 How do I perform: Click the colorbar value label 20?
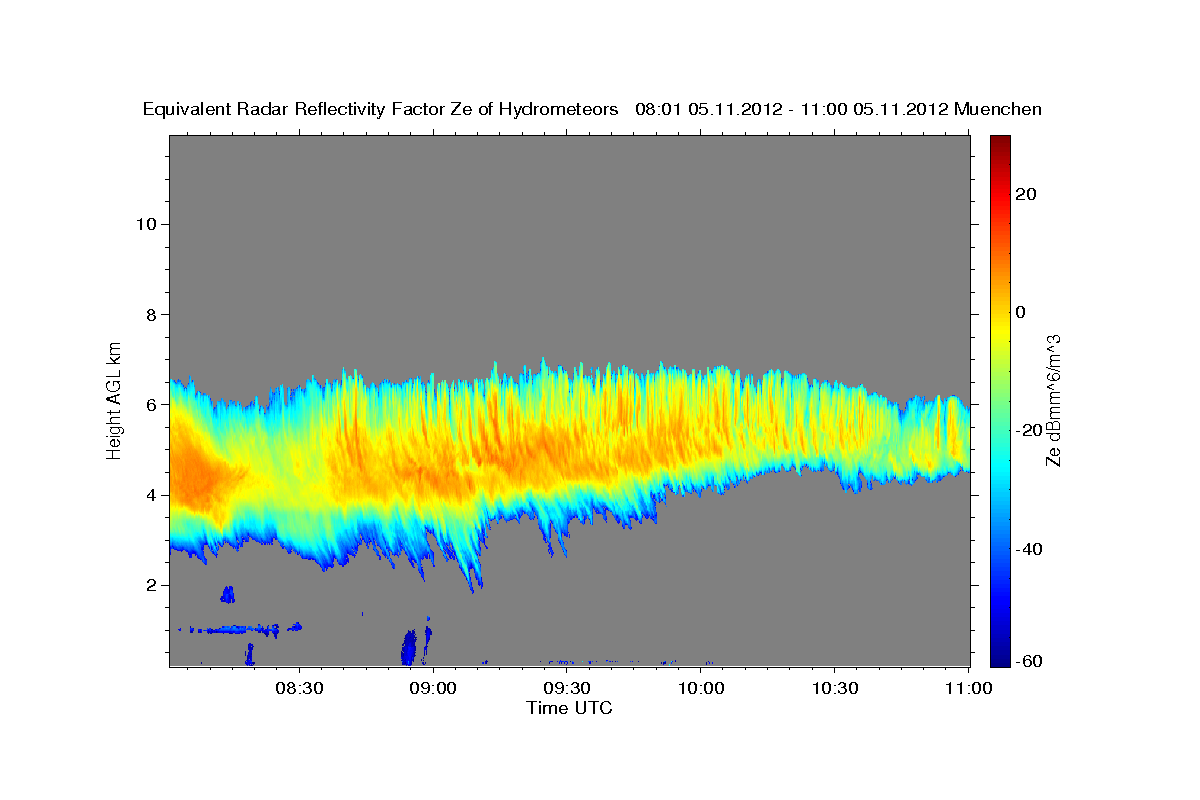1025,194
